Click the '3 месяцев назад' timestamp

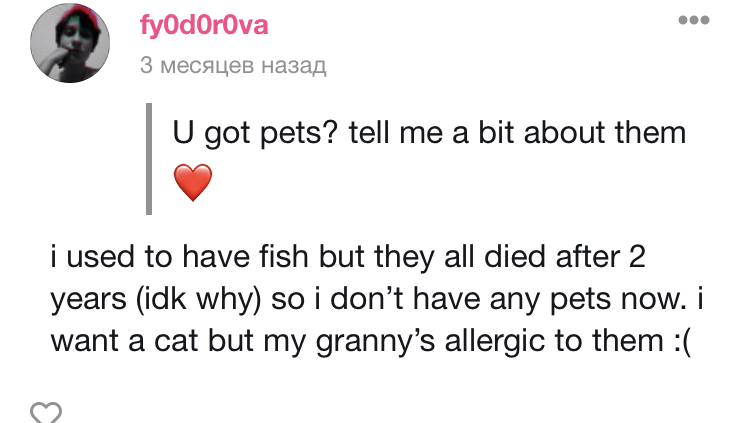[x=233, y=65]
